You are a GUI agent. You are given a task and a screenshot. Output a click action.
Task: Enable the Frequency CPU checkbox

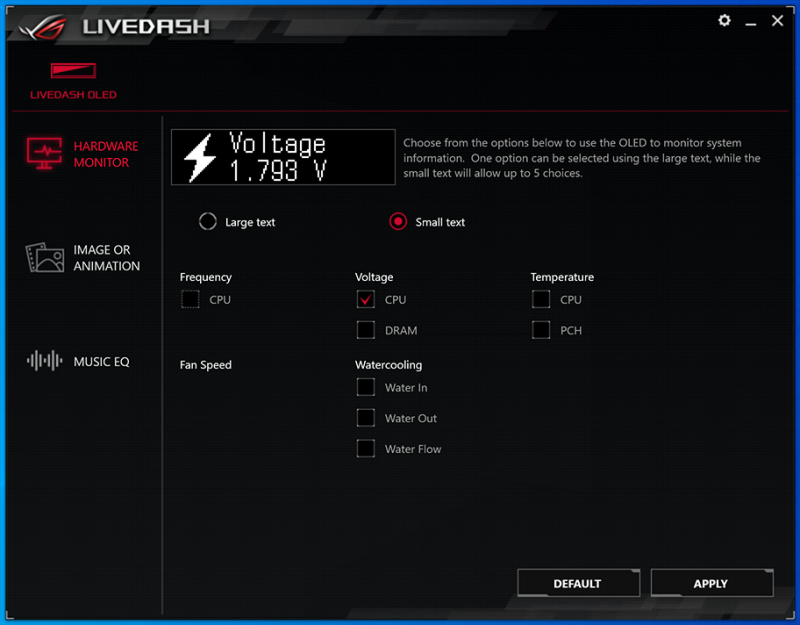(x=190, y=299)
